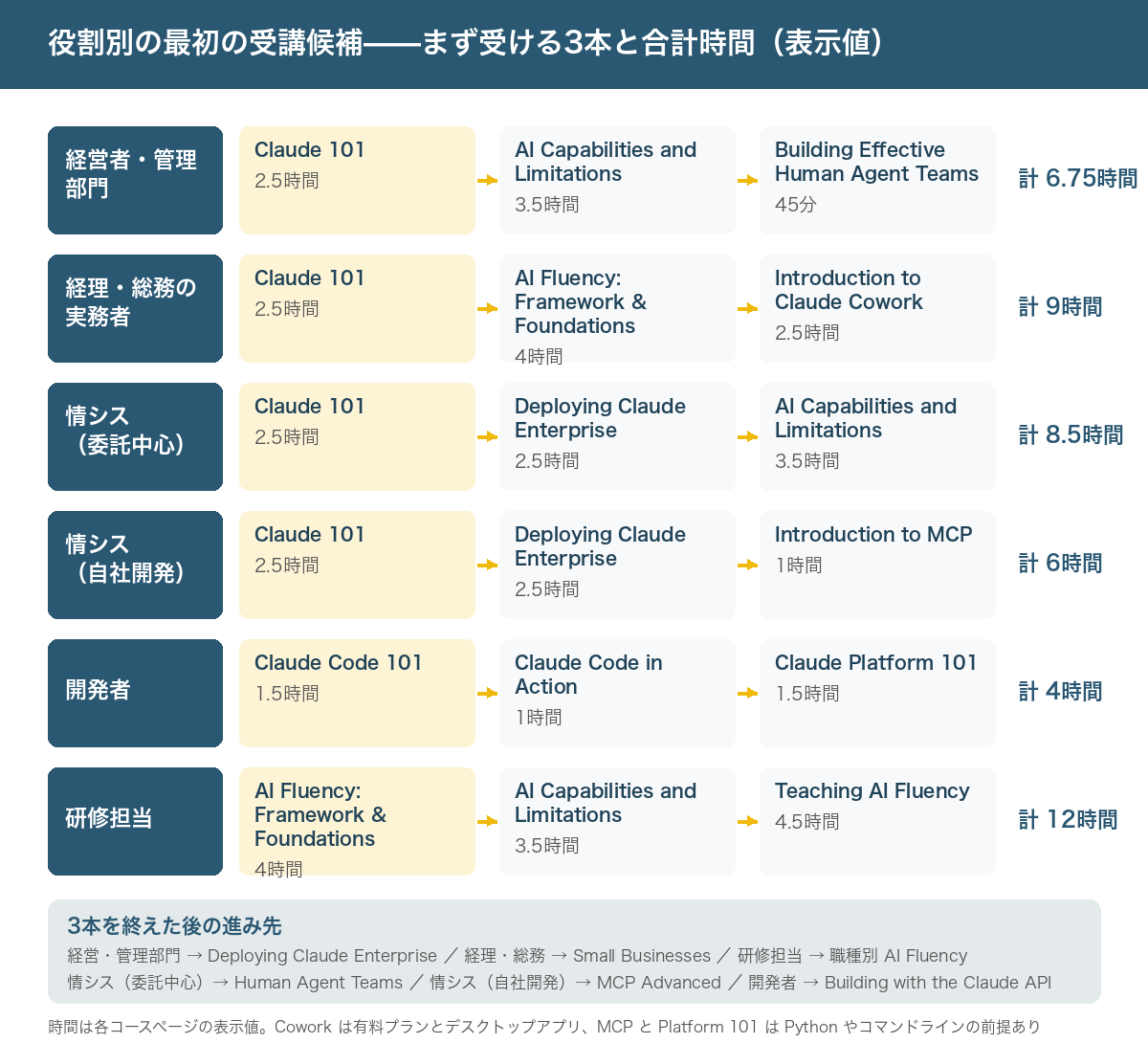
Task: Open AI Capabilities and Limitations card in 情シス（委託中心） row
Action: pyautogui.click(x=877, y=436)
